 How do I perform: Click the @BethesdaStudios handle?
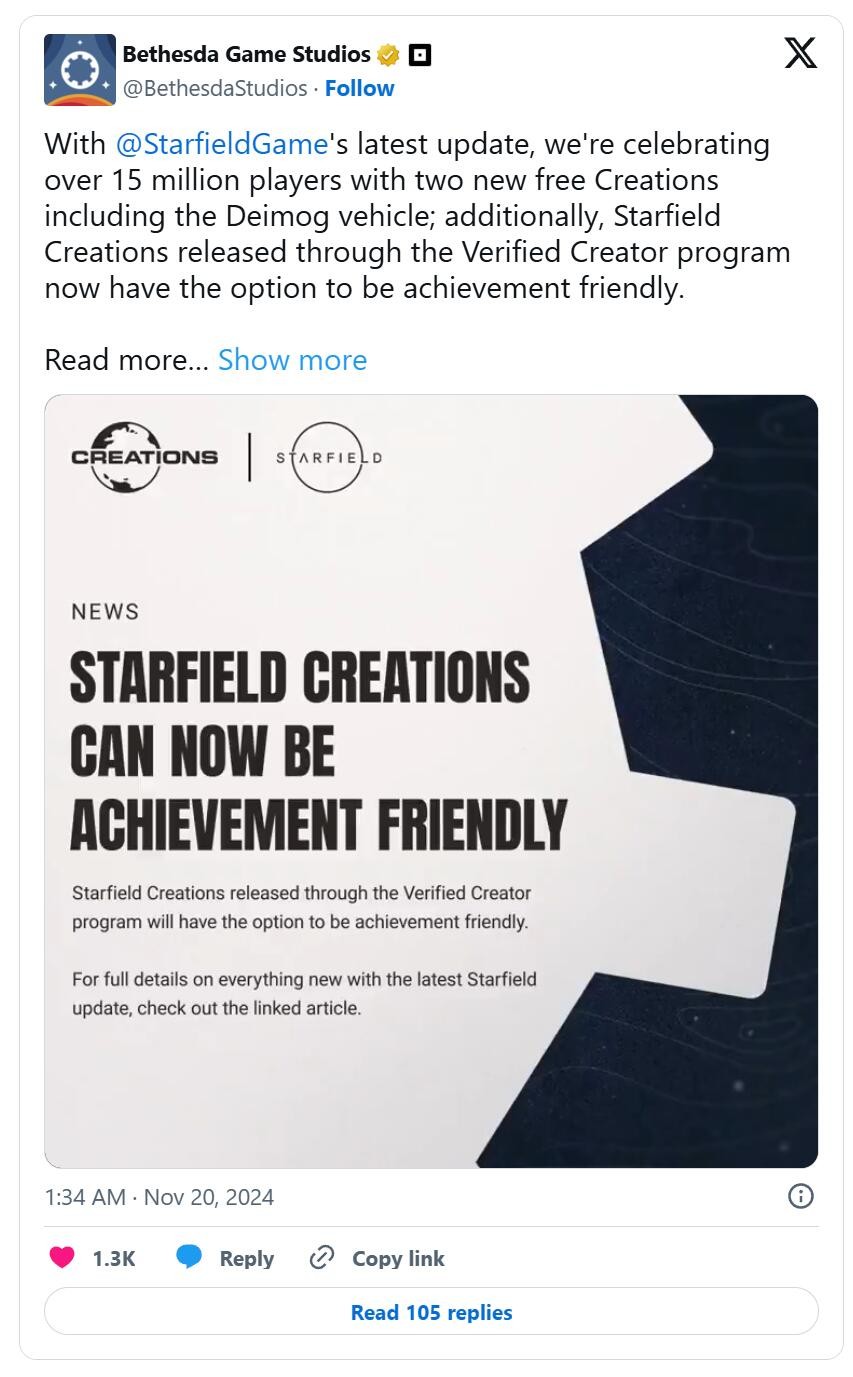pyautogui.click(x=214, y=88)
